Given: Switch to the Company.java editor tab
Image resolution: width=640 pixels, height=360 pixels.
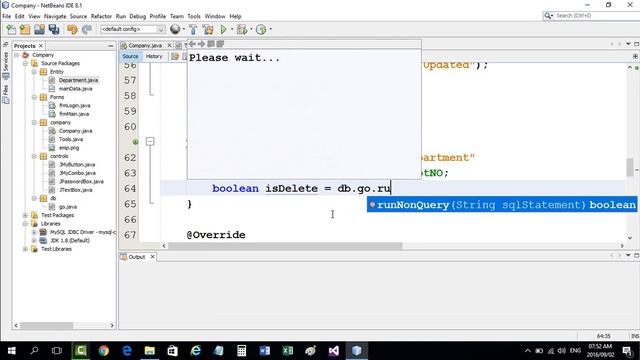Looking at the screenshot, I should click(145, 45).
